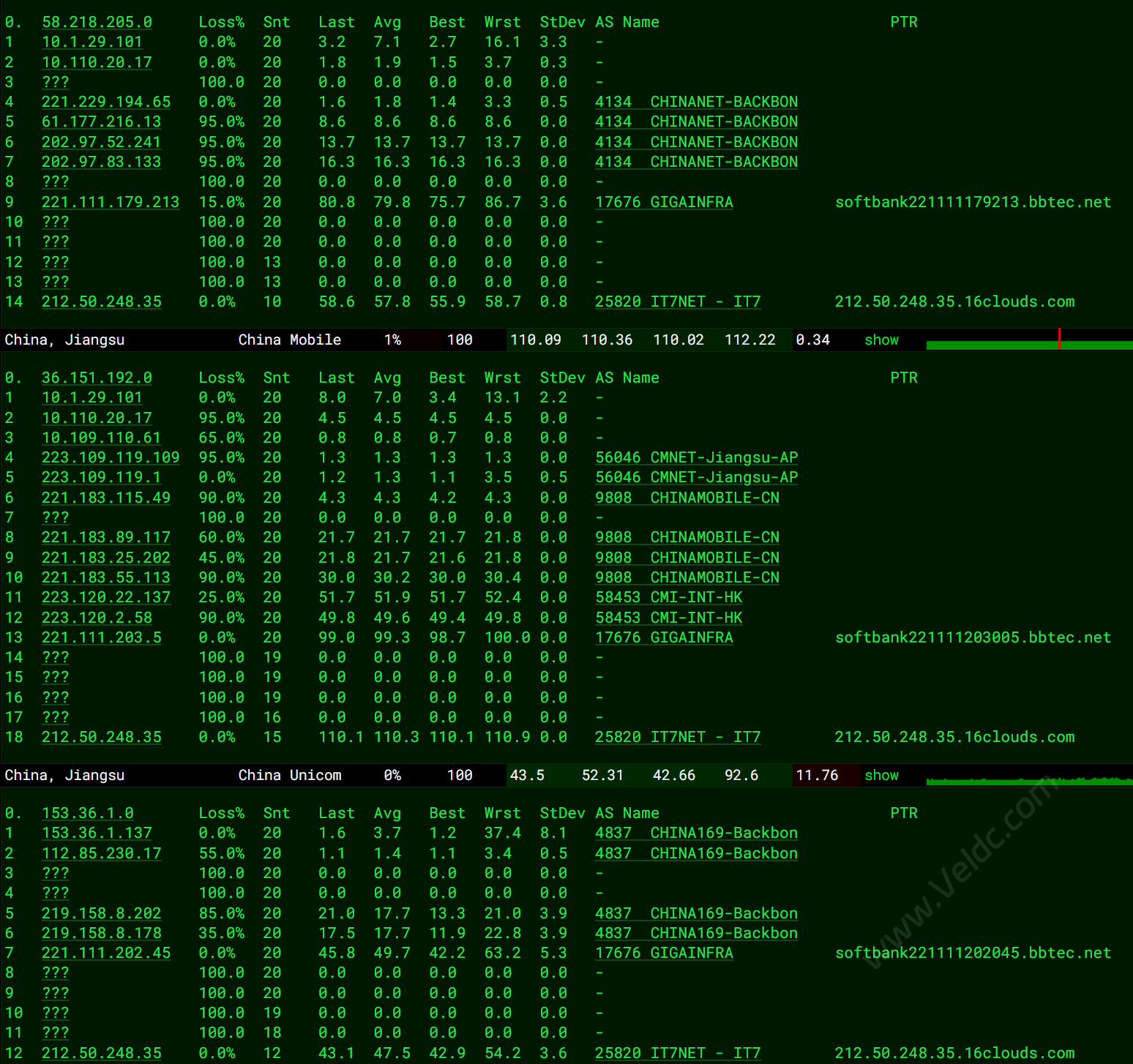The width and height of the screenshot is (1133, 1064).
Task: Click the China Mobile provider label
Action: pos(290,340)
